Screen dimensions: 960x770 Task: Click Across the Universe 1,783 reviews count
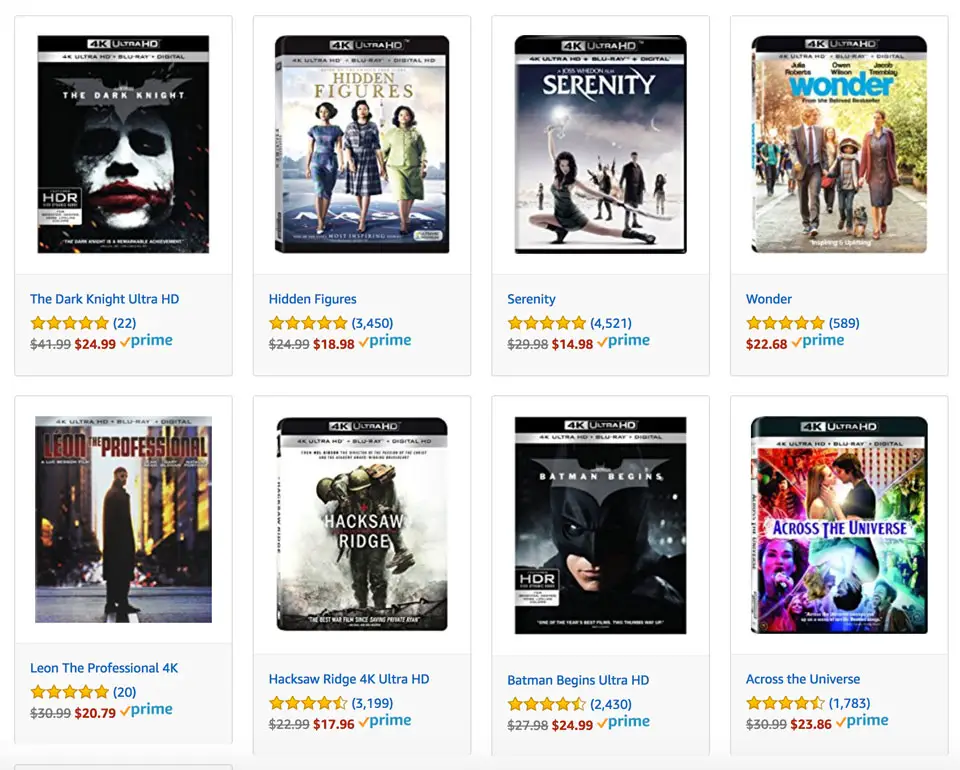click(849, 703)
